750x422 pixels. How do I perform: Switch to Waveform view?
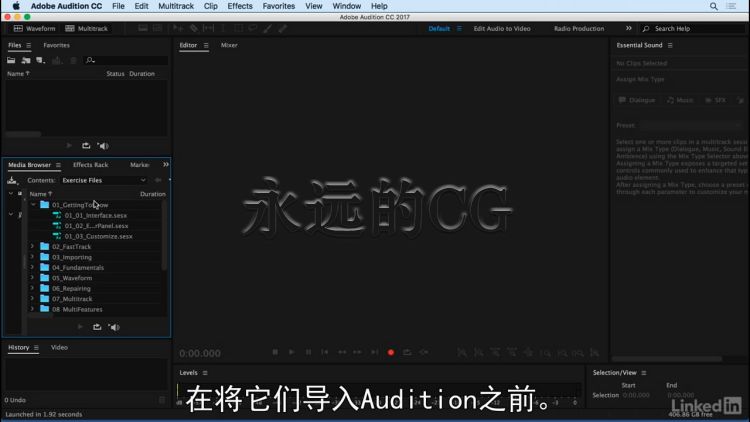tap(34, 28)
